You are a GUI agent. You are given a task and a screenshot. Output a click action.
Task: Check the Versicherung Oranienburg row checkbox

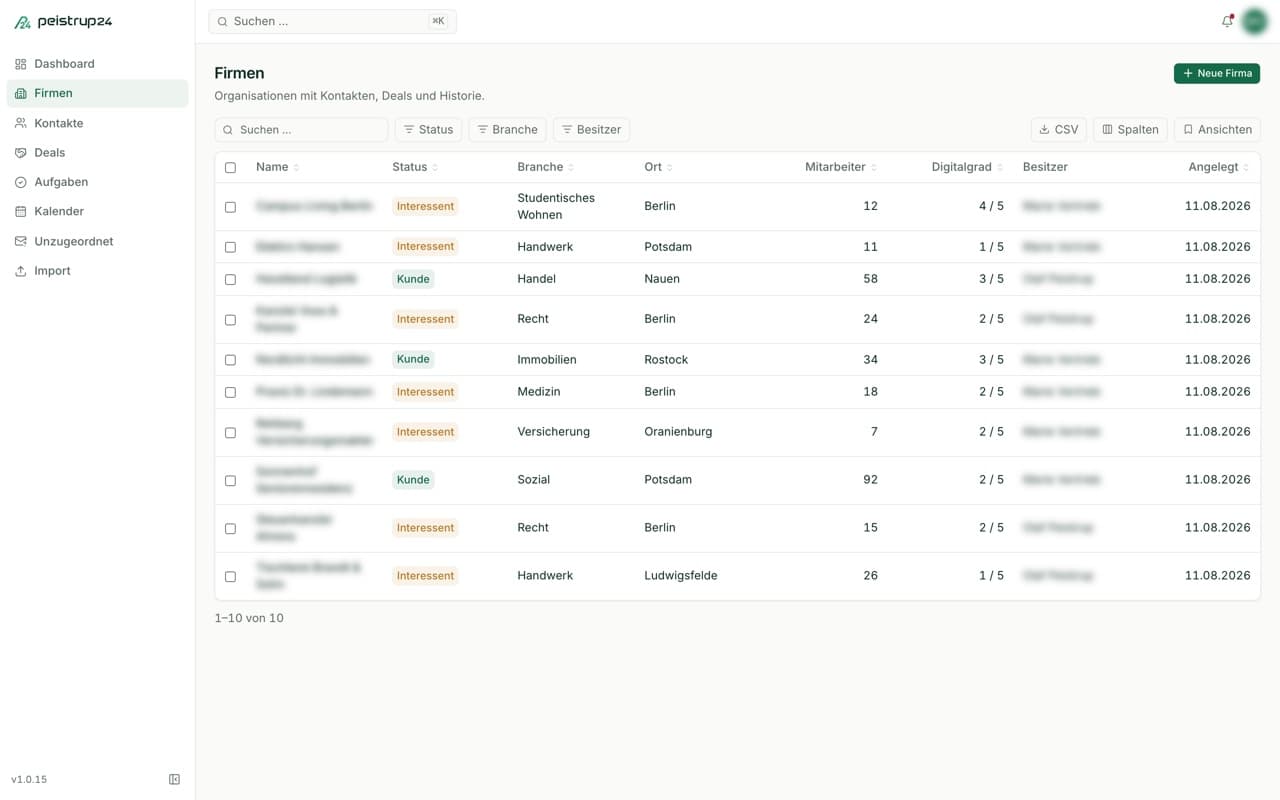coord(230,432)
